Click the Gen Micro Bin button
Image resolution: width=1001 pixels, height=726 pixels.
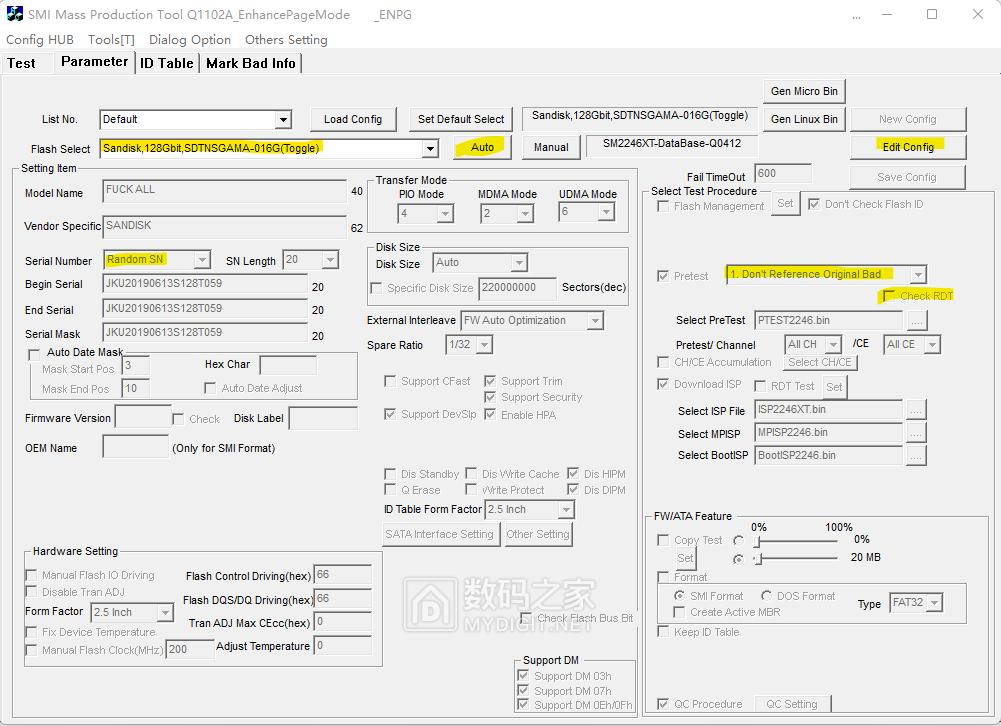pyautogui.click(x=804, y=91)
